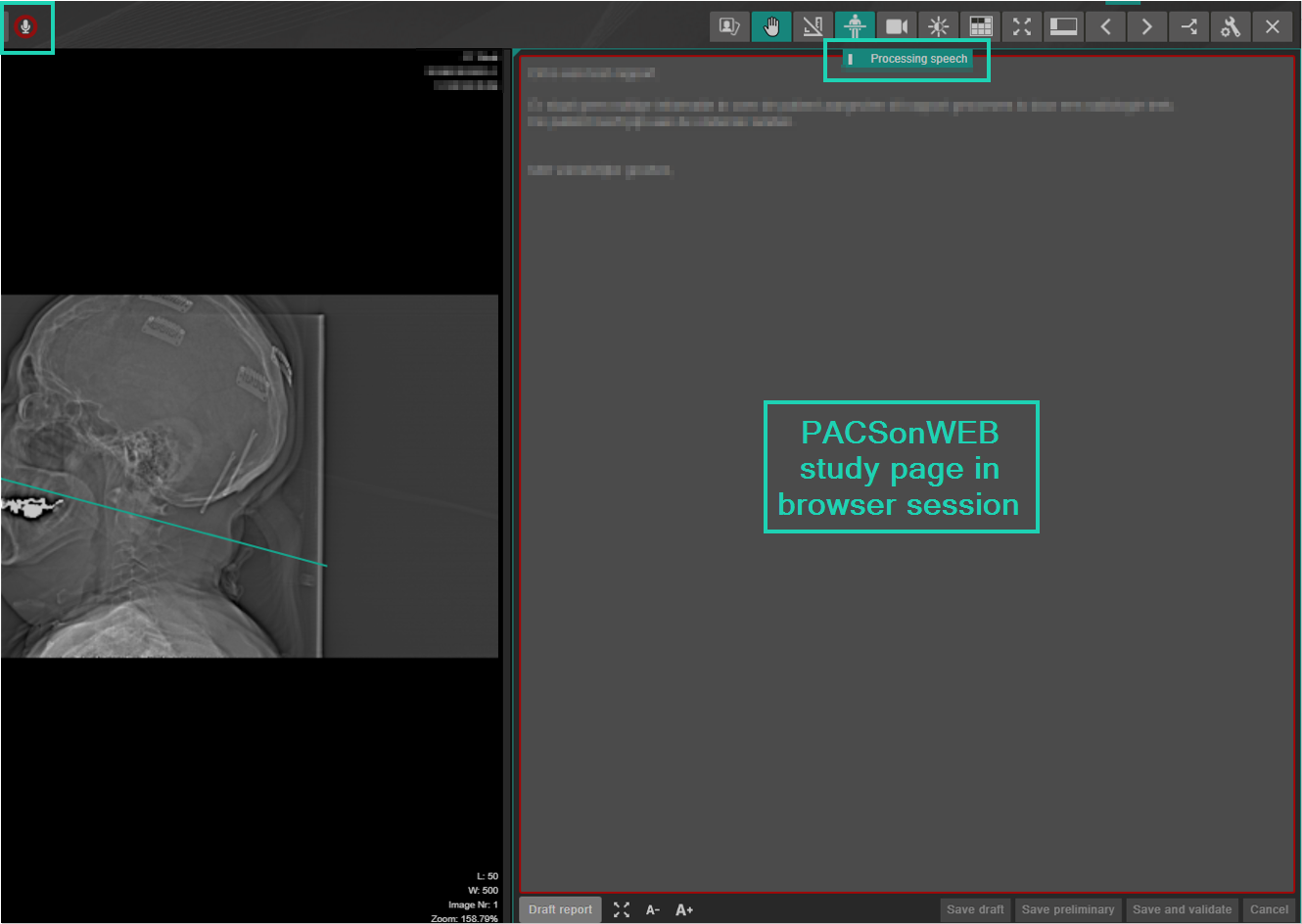Click the video camera cine icon
1302x924 pixels.
897,26
